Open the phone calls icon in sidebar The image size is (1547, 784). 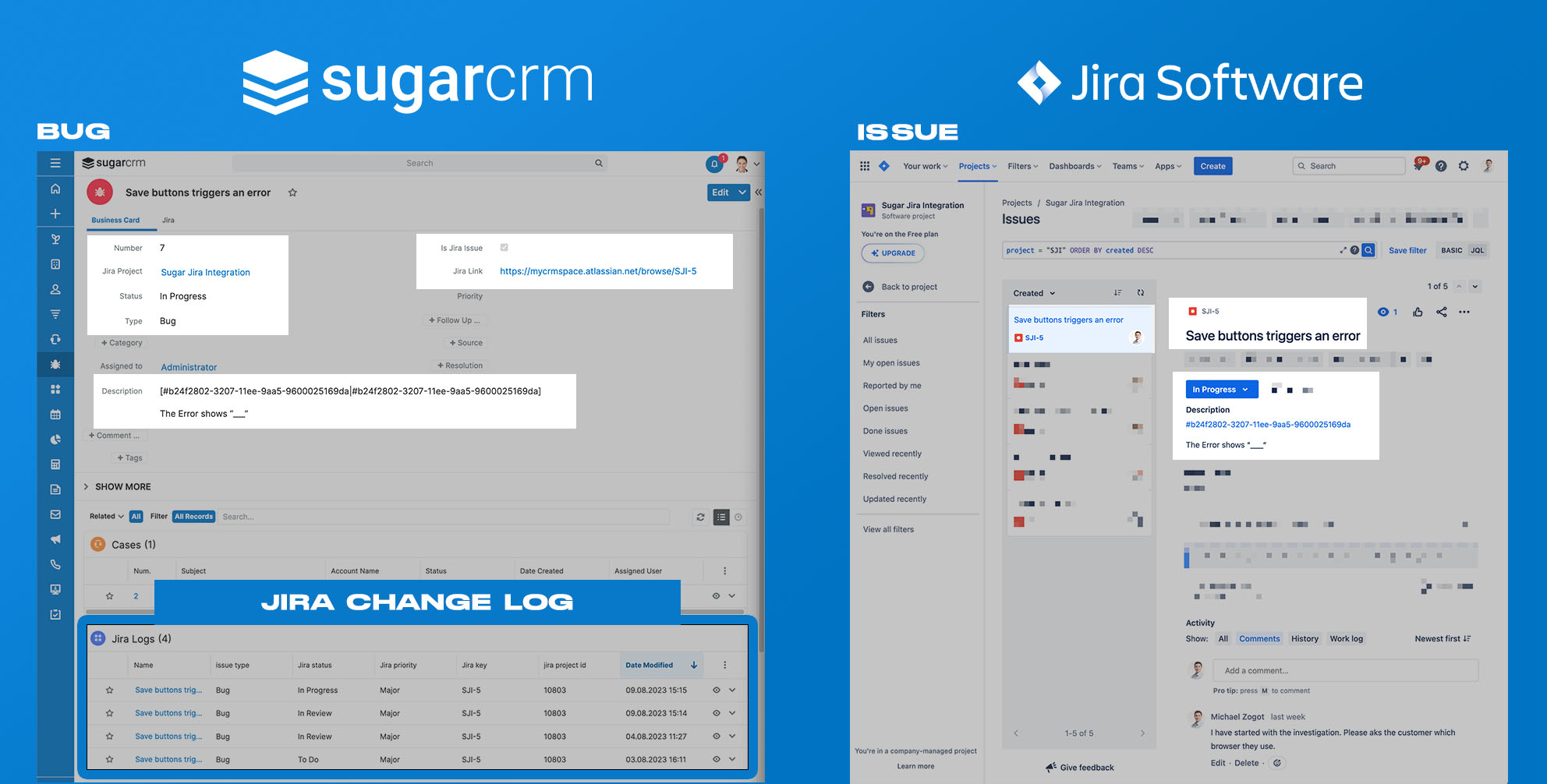55,564
